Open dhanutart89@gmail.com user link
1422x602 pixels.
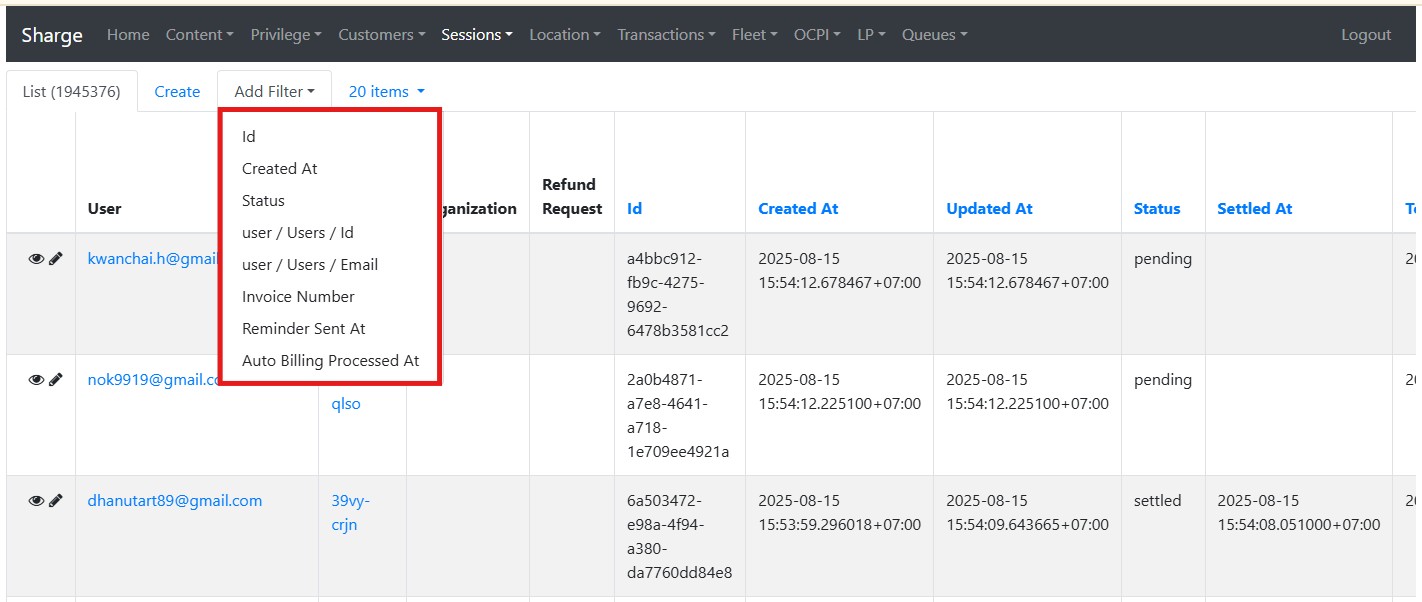point(175,501)
